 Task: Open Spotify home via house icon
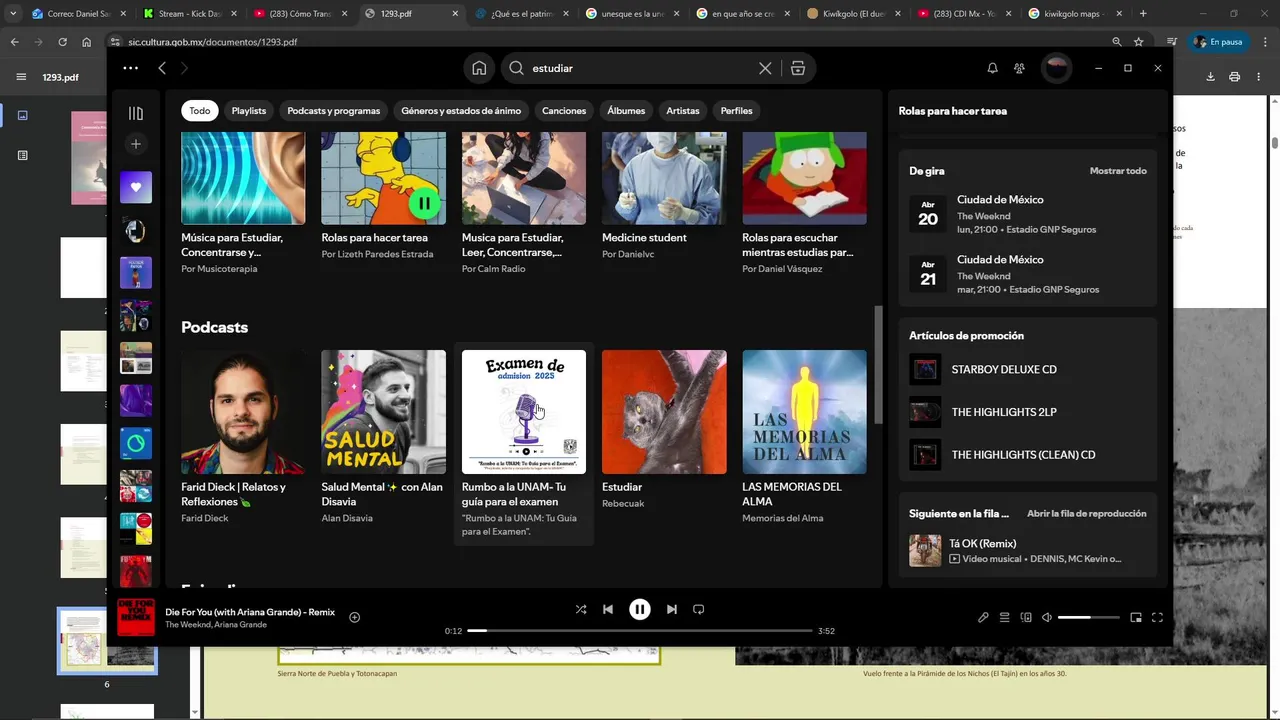click(479, 68)
